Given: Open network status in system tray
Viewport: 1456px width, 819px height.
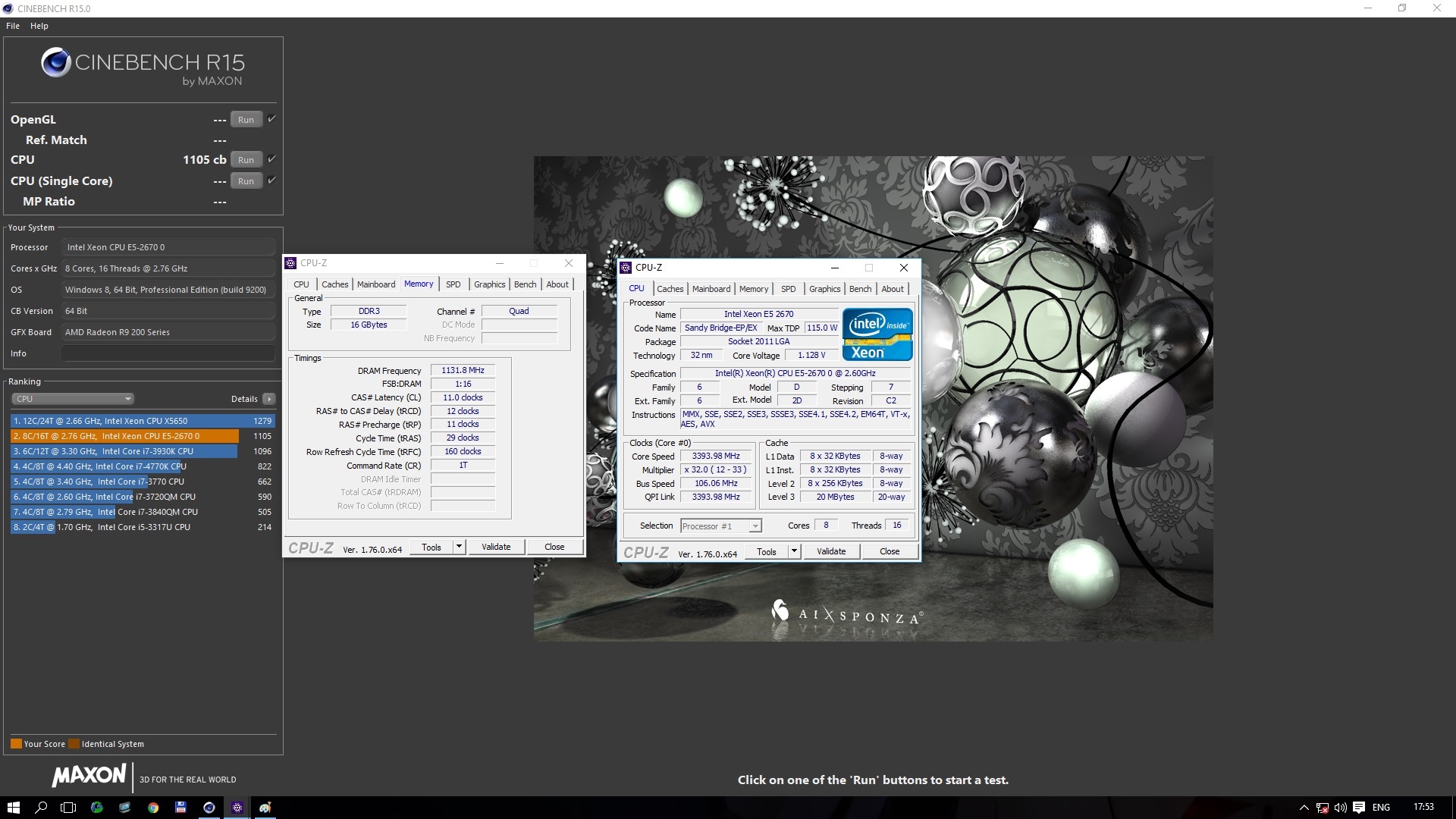Looking at the screenshot, I should pyautogui.click(x=1322, y=808).
